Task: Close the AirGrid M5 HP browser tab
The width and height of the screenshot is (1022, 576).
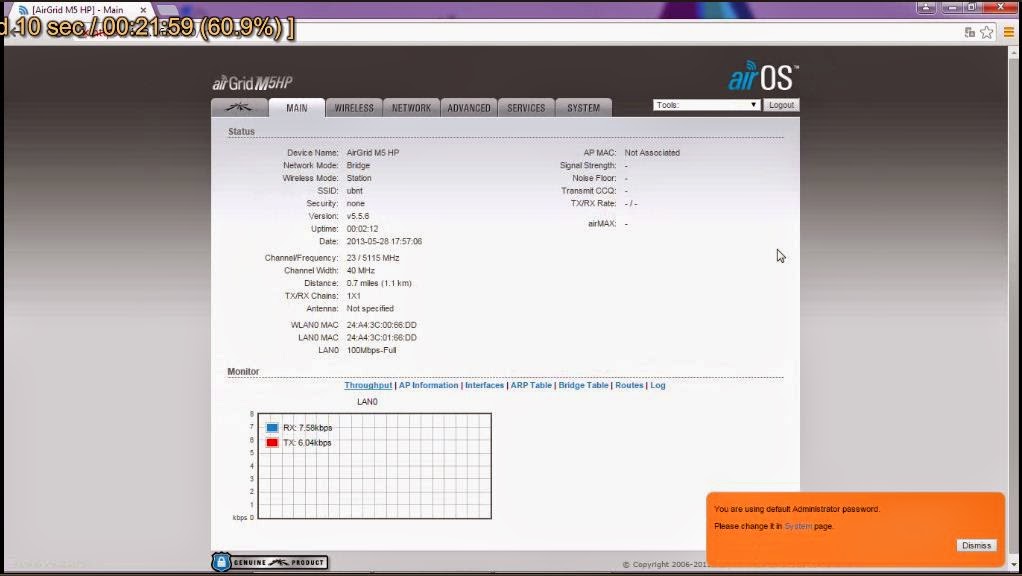Action: click(143, 10)
